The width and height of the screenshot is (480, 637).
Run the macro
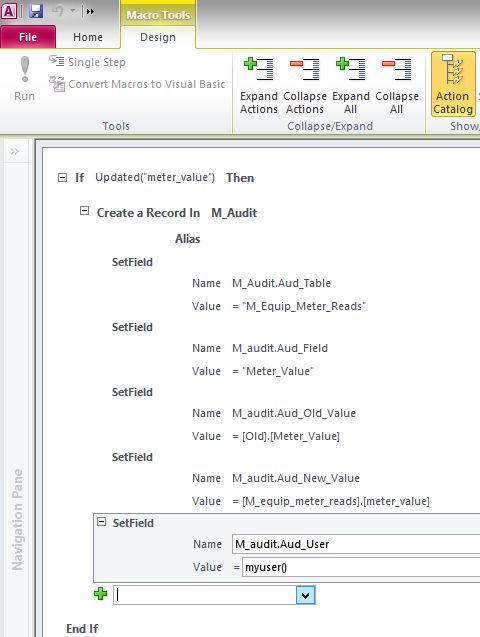coord(24,79)
